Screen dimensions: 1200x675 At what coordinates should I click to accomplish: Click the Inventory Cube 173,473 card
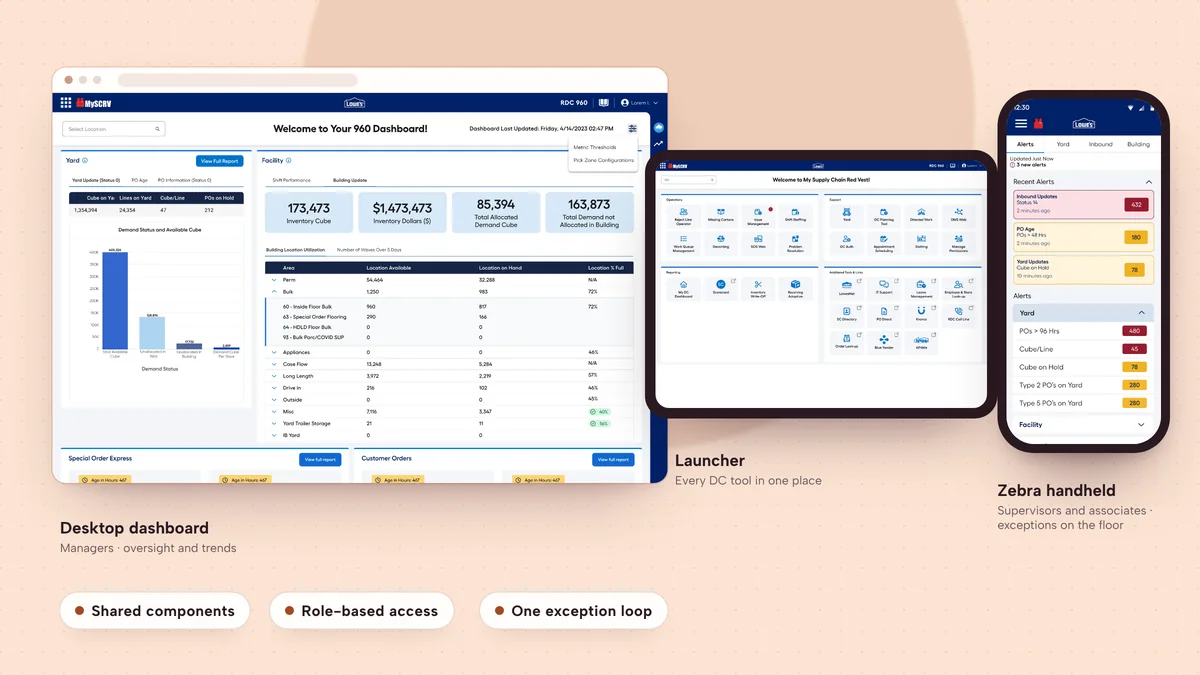309,212
